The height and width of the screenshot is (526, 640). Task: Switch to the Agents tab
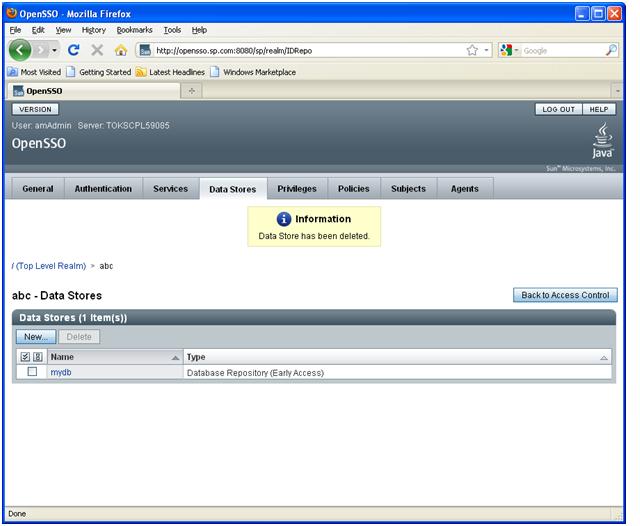[x=464, y=189]
